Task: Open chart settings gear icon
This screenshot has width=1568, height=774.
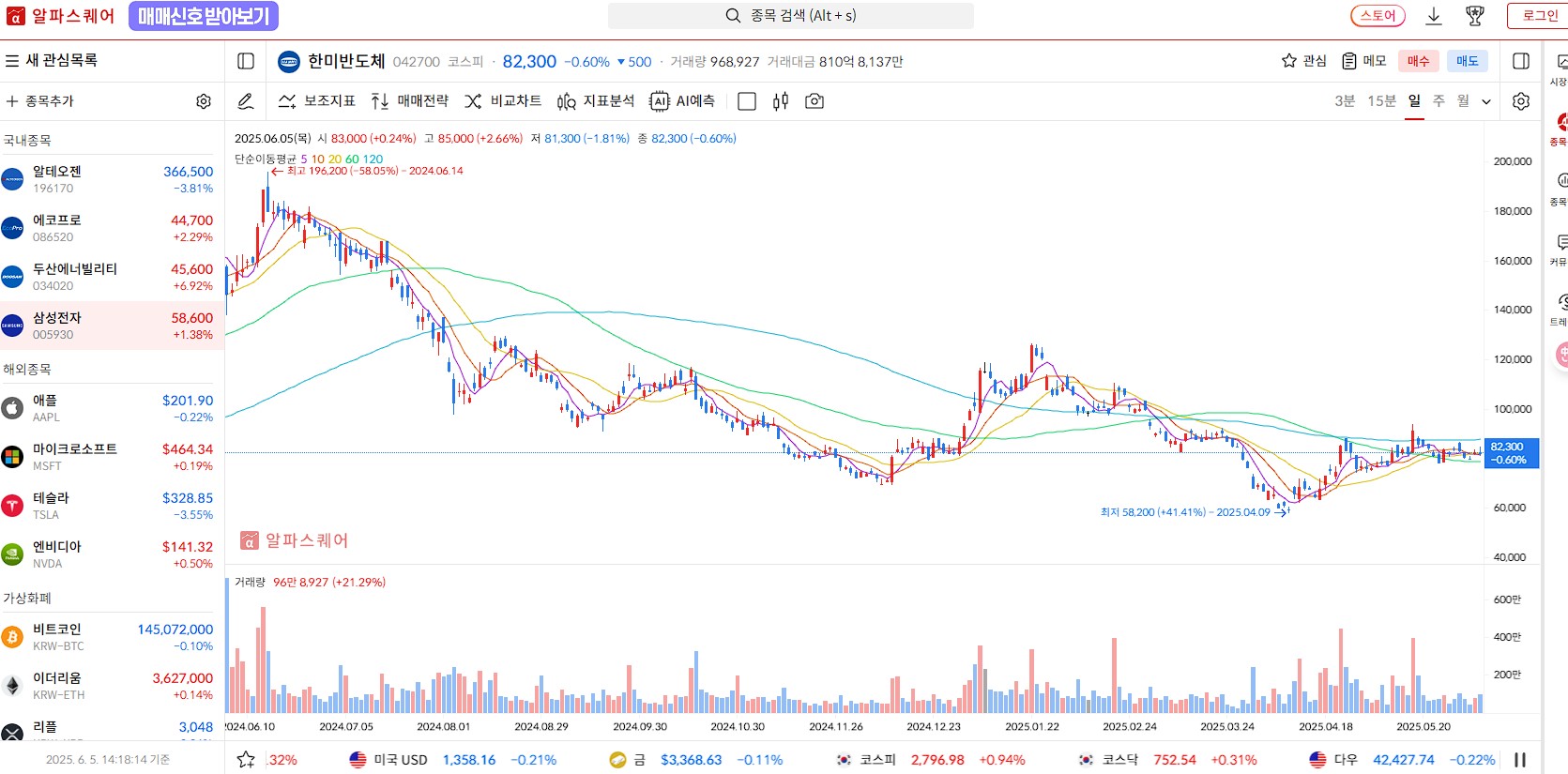Action: point(1521,101)
